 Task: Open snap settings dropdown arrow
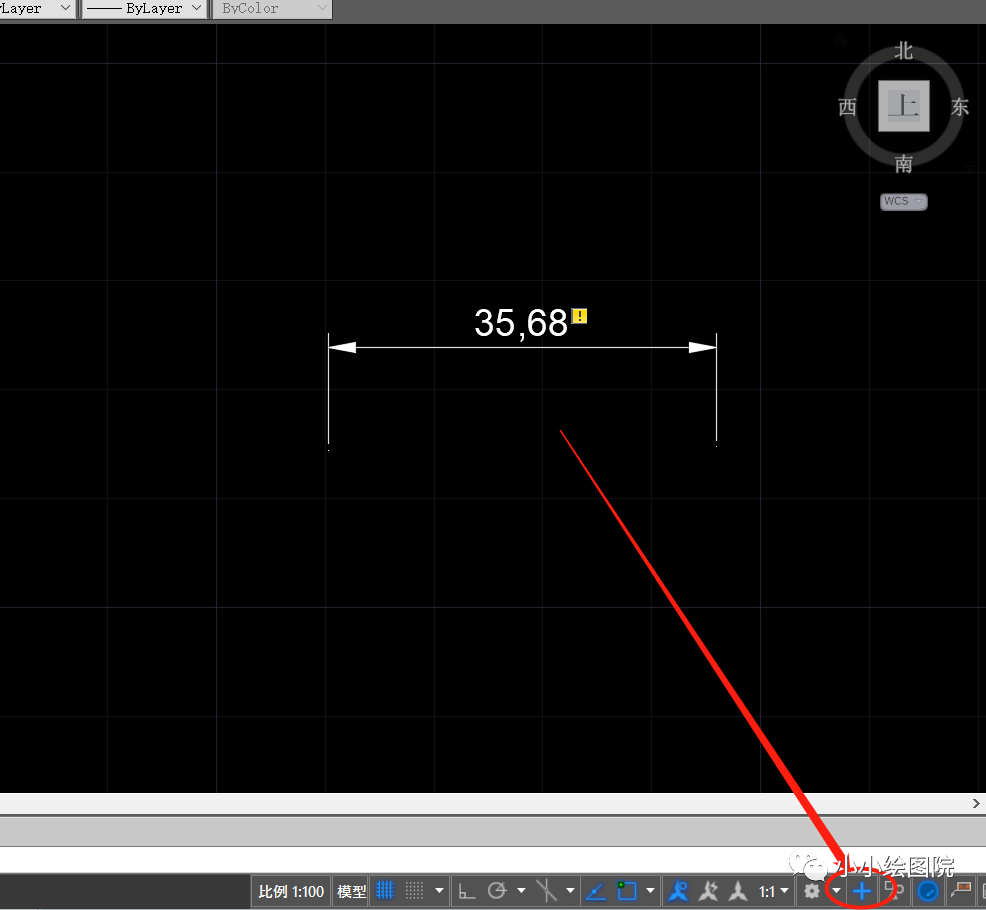point(440,891)
